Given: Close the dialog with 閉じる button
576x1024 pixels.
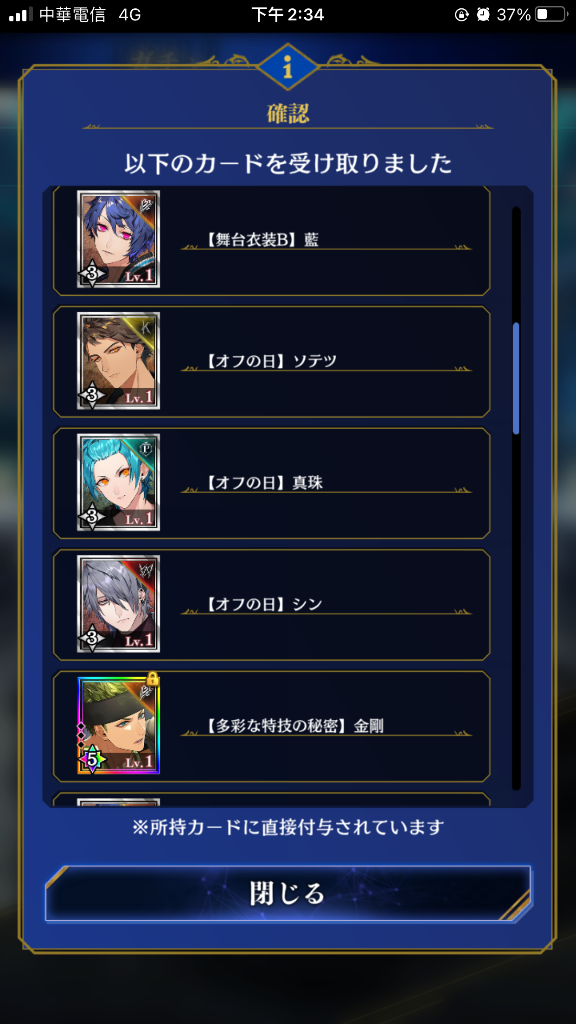Looking at the screenshot, I should (287, 893).
